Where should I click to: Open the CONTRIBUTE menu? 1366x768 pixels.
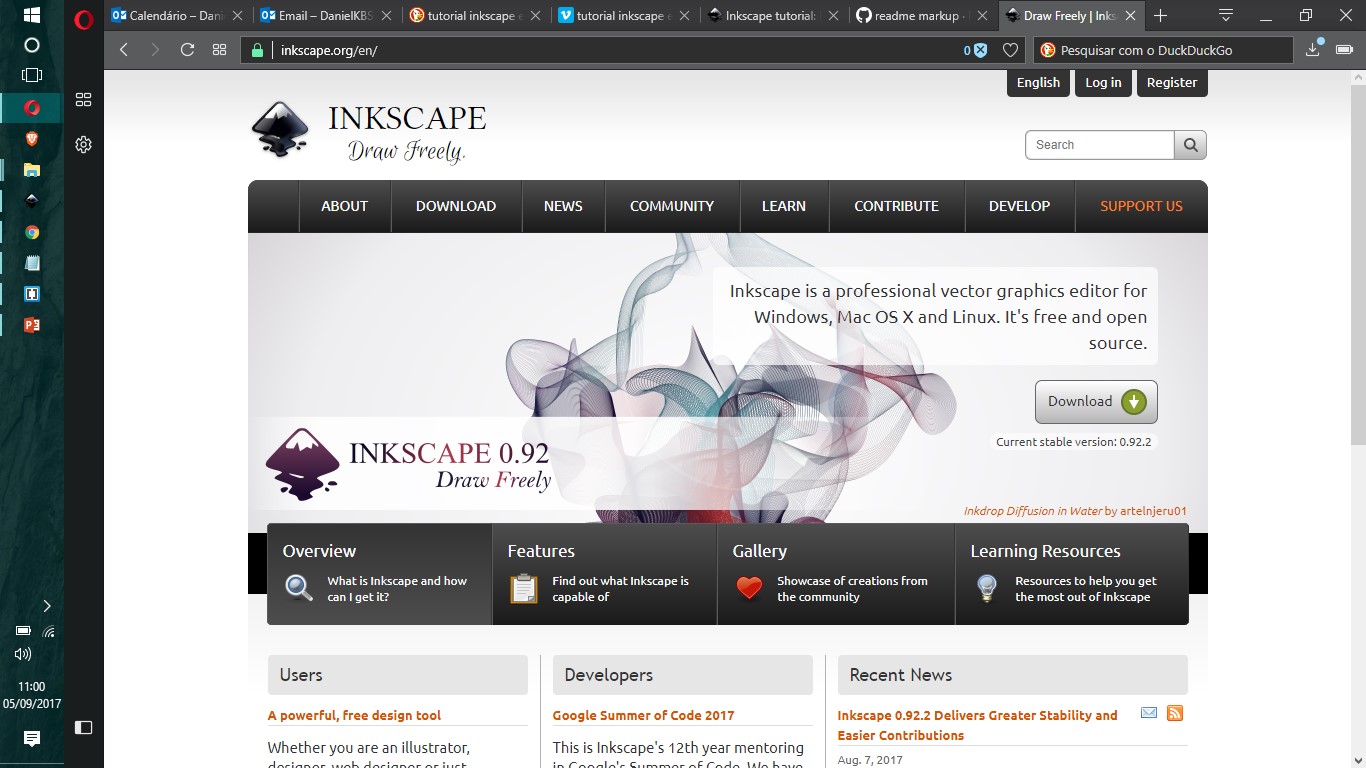896,206
